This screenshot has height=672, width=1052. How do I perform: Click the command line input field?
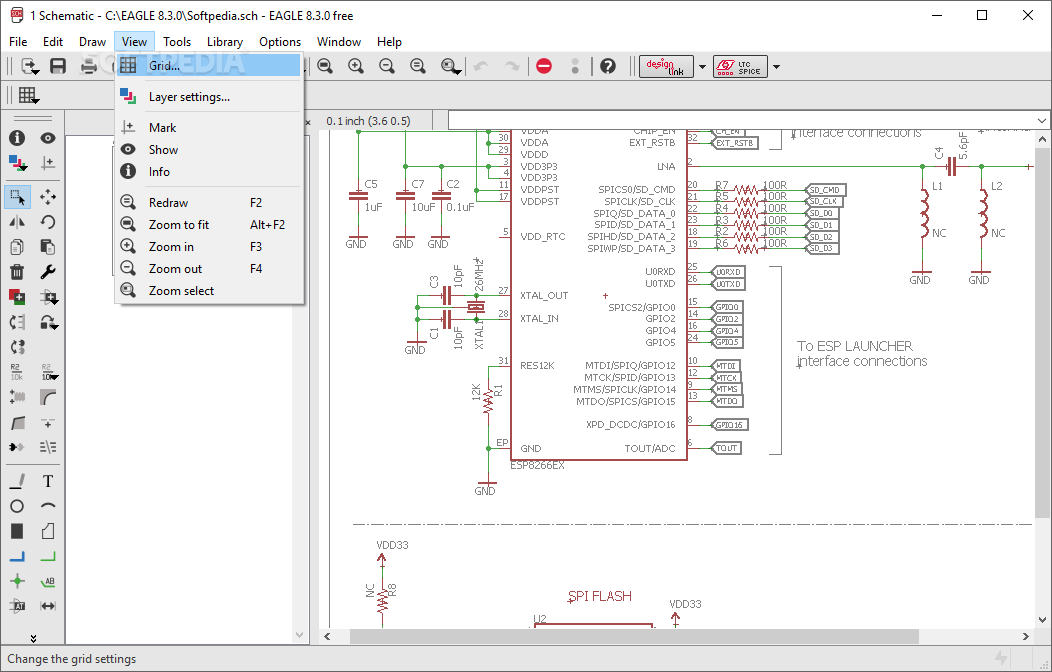pos(741,121)
